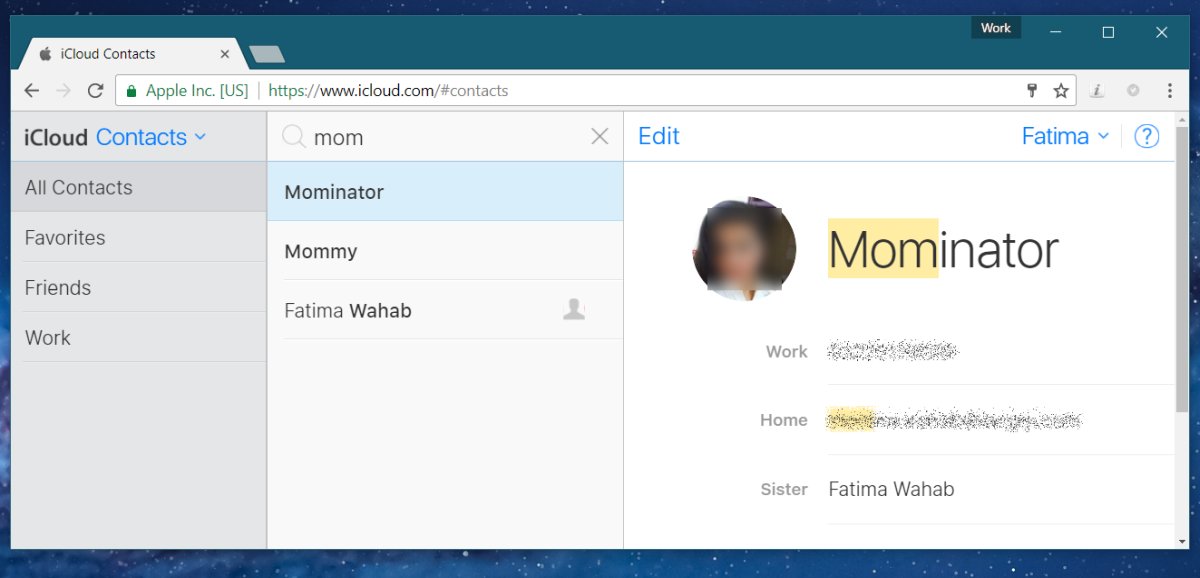Screen dimensions: 1200x578
Task: Click the browser address bar URL
Action: pos(388,91)
